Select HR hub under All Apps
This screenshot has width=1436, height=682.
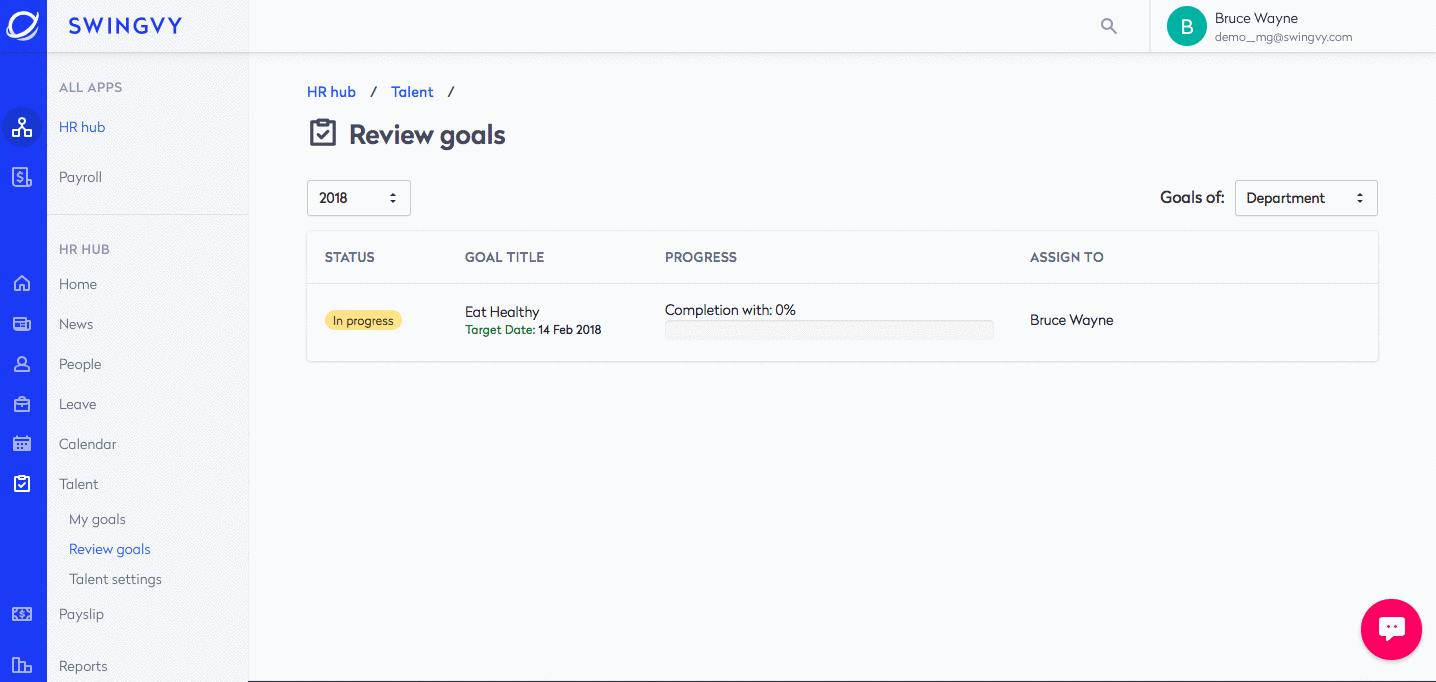82,127
